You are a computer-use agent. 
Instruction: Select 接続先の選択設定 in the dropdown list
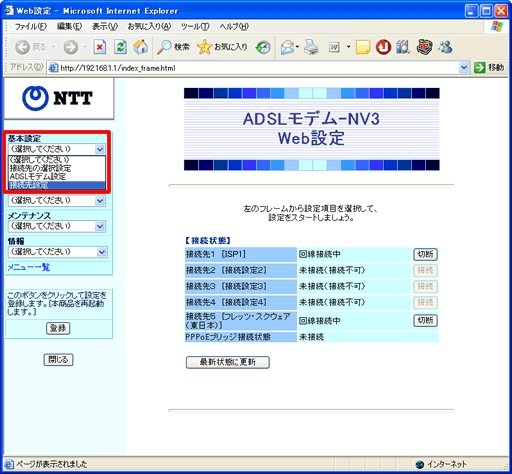(57, 168)
